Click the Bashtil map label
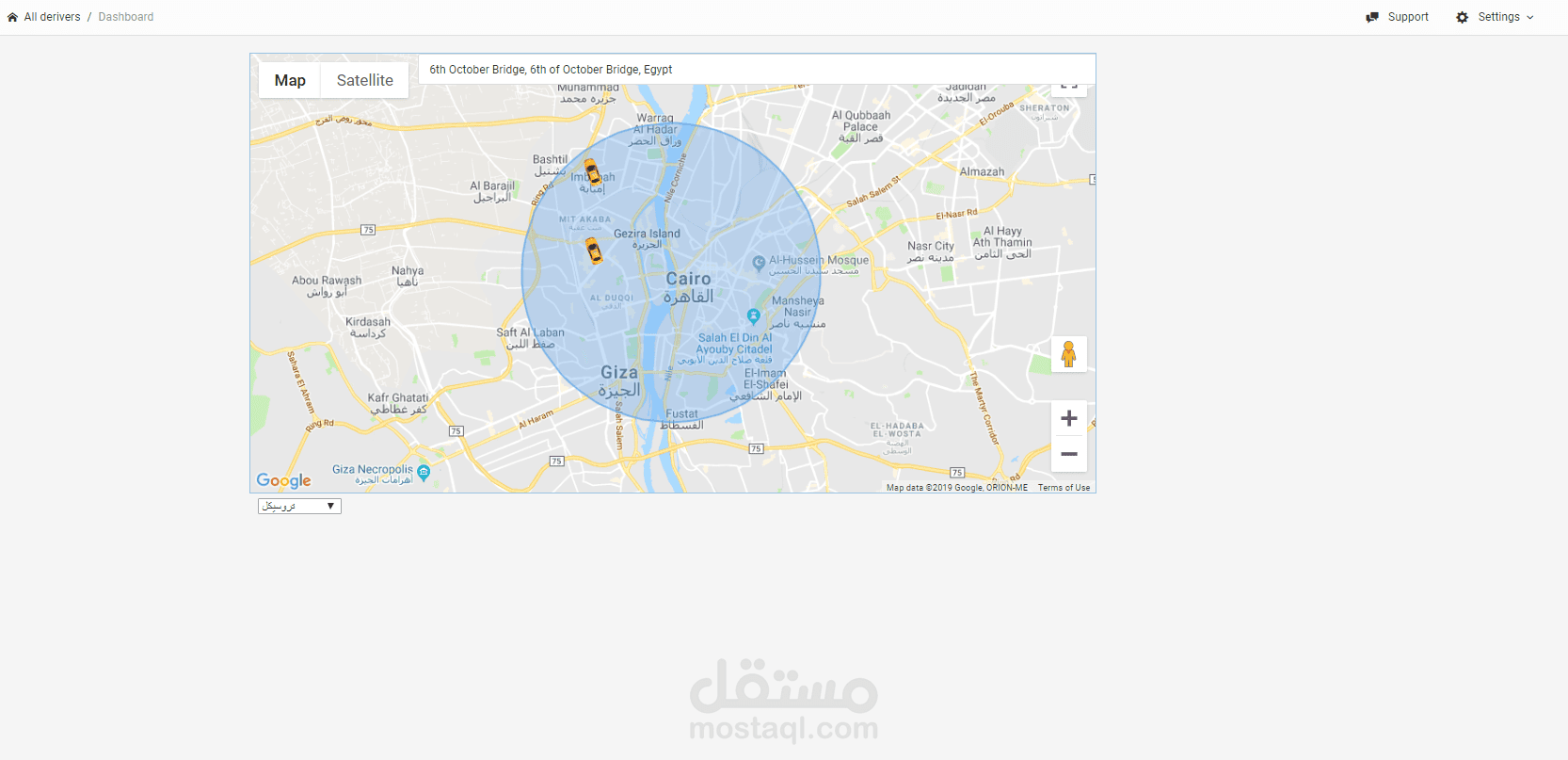Screen dimensions: 1568x760 point(551,165)
